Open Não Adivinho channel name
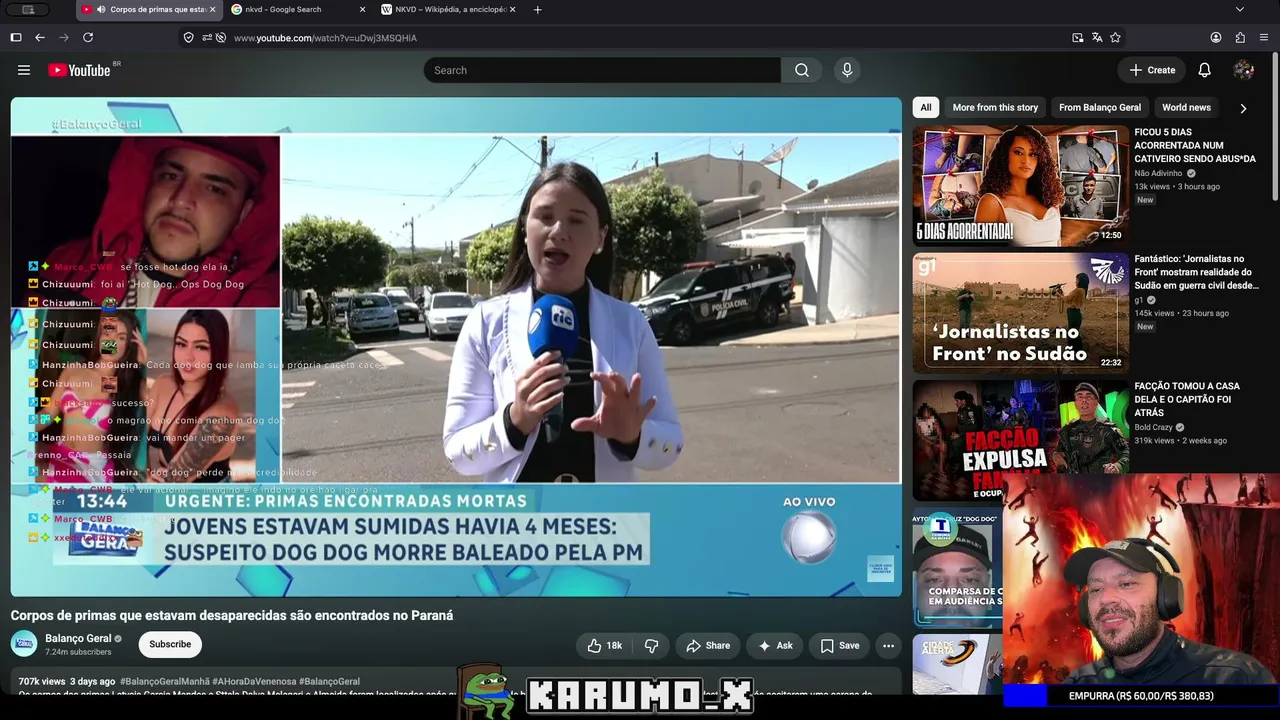The height and width of the screenshot is (720, 1280). click(x=1158, y=173)
